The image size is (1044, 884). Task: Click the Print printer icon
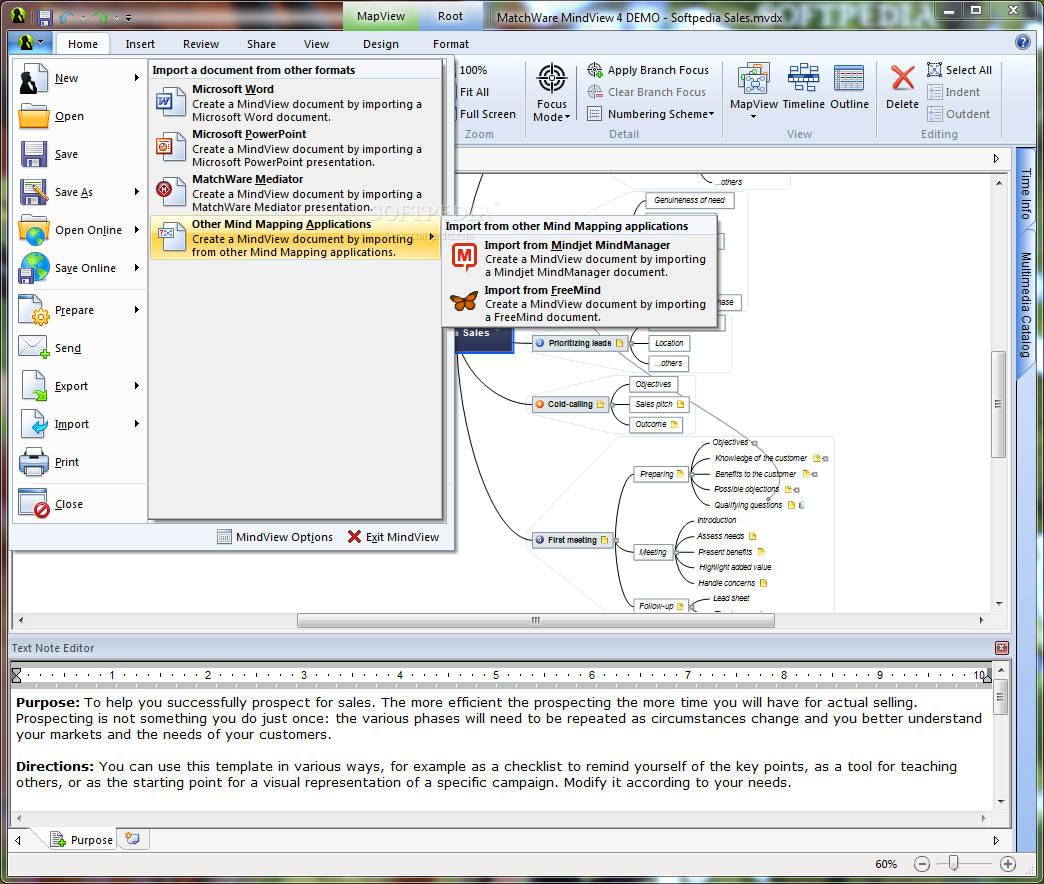click(x=33, y=462)
